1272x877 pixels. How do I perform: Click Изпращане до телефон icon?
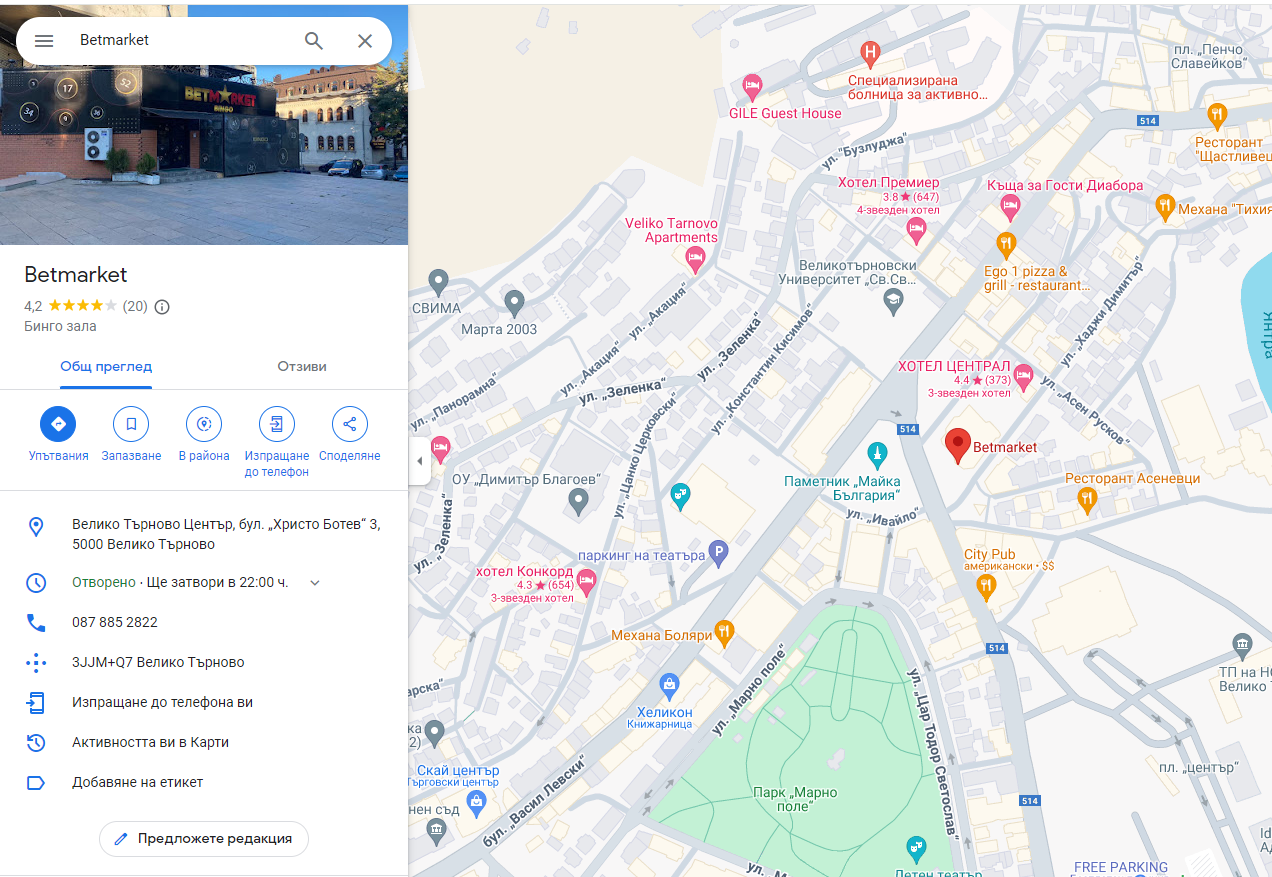pyautogui.click(x=276, y=424)
